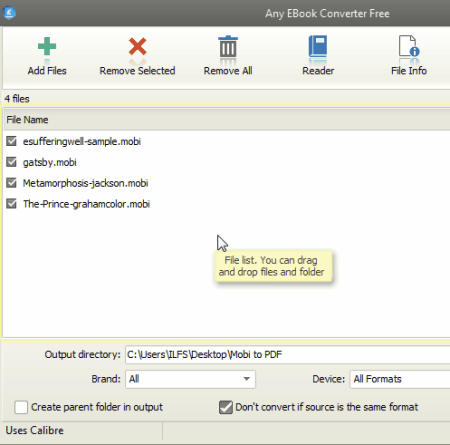The width and height of the screenshot is (450, 445).
Task: Open the File Info document icon
Action: coord(409,46)
